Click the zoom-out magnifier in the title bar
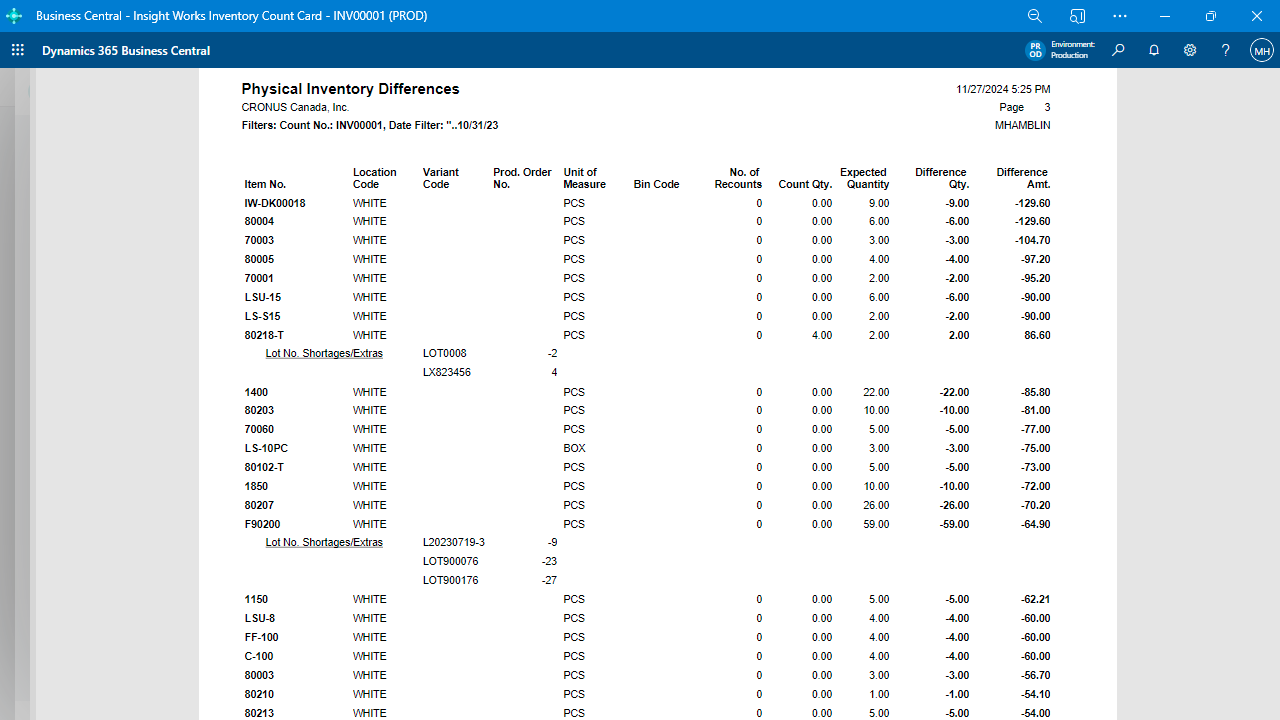Image resolution: width=1280 pixels, height=720 pixels. point(1035,16)
